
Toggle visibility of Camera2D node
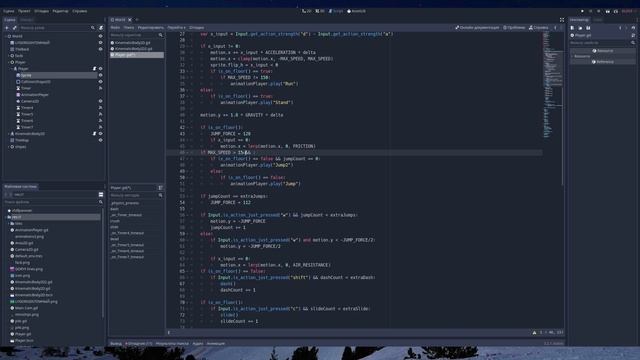click(100, 101)
